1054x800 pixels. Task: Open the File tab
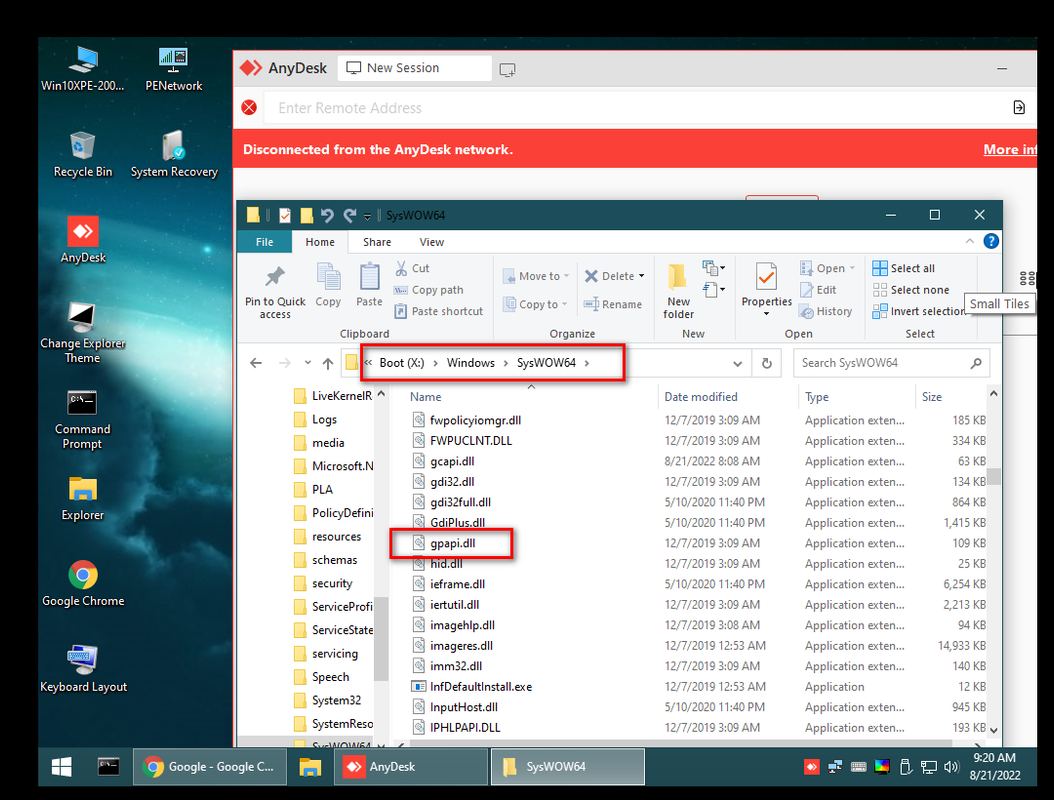[265, 242]
